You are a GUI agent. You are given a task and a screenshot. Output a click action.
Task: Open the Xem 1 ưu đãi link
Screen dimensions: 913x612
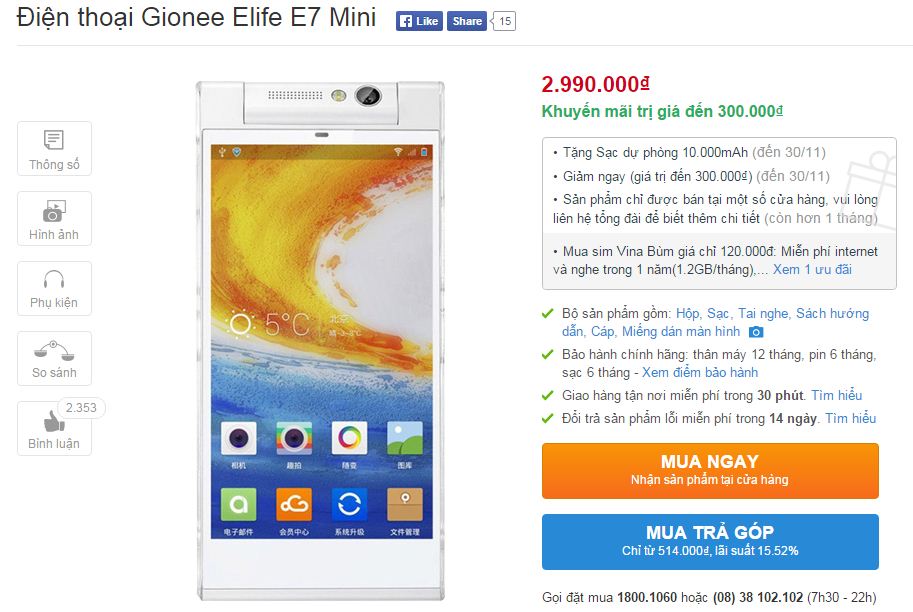[812, 270]
